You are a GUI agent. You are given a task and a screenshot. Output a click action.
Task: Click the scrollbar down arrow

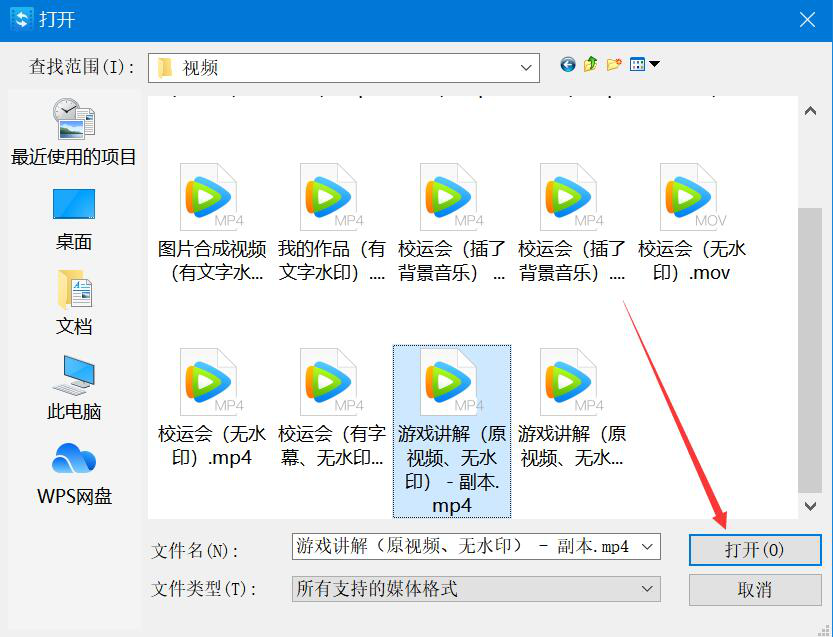click(810, 508)
